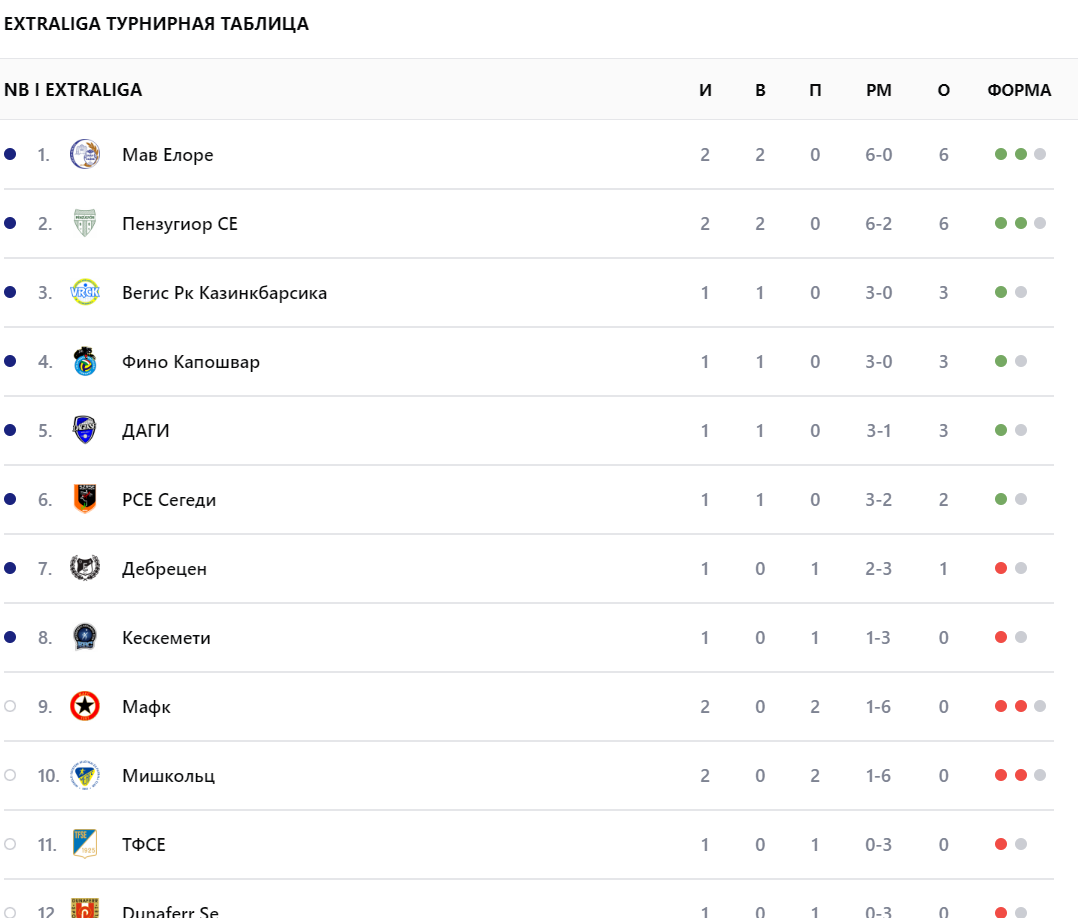The height and width of the screenshot is (918, 1078).
Task: Select the NB I EXTRALIGA league header
Action: pos(73,90)
